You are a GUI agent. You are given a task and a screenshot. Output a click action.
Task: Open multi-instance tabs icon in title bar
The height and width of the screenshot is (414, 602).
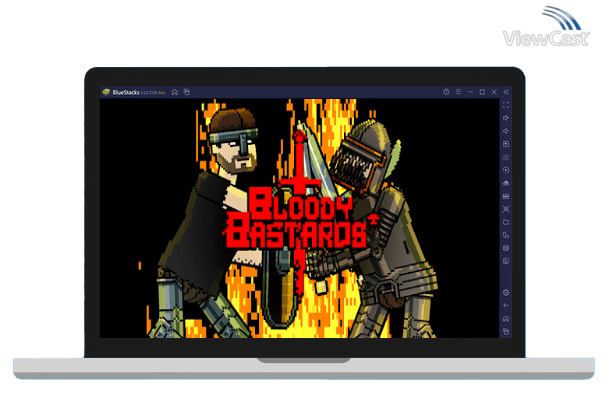[x=187, y=92]
